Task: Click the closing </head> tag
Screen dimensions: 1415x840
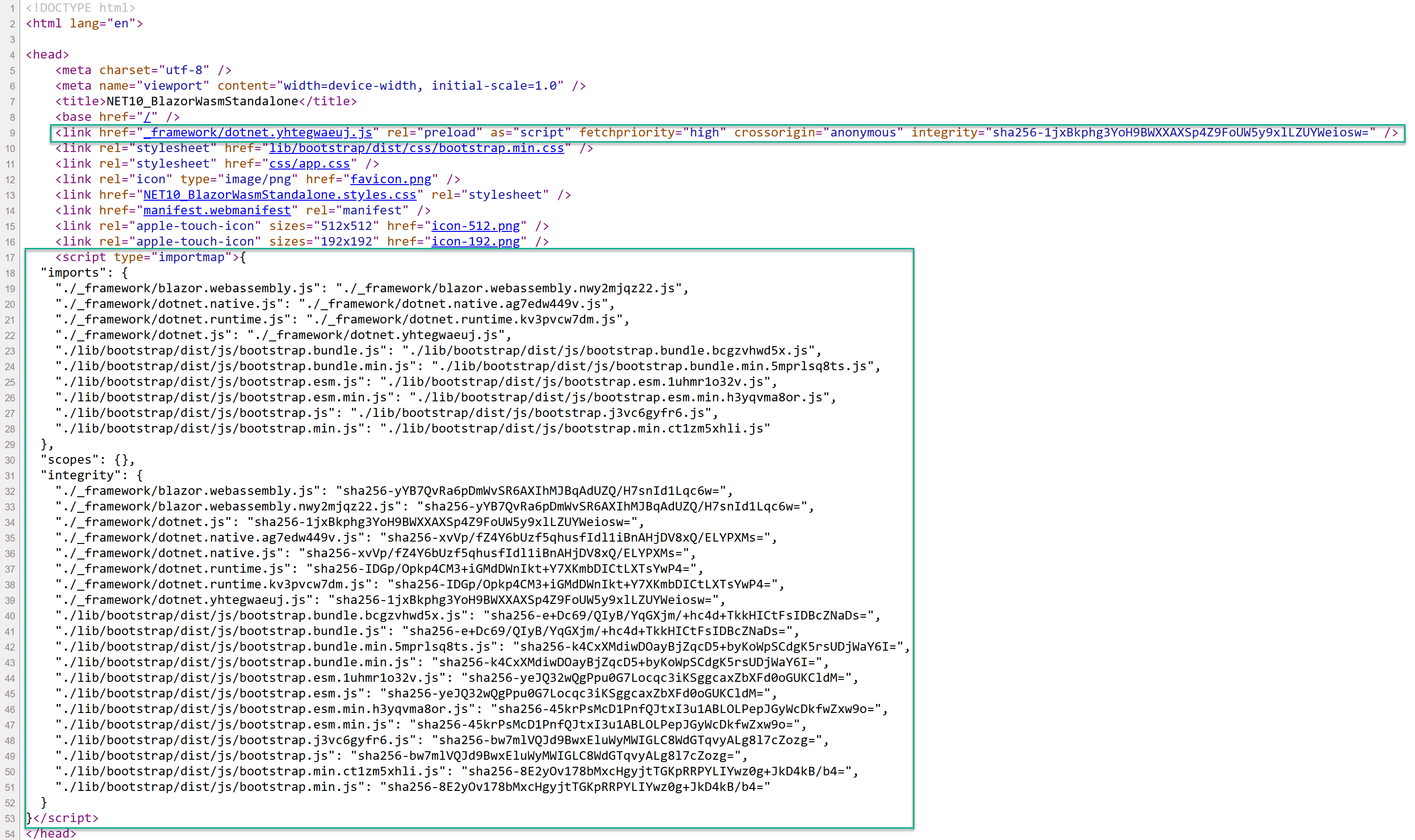Action: click(x=51, y=833)
